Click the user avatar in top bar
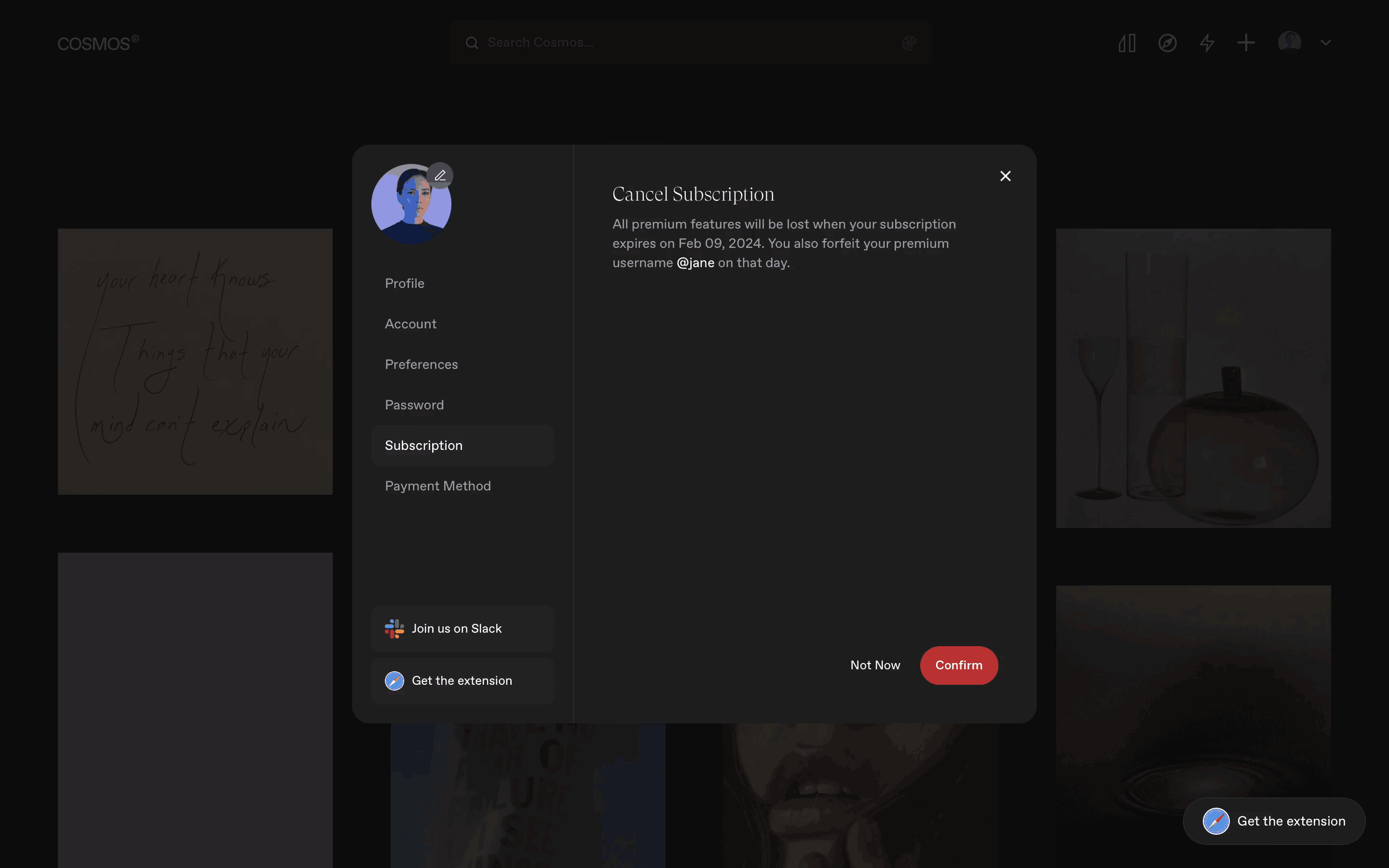This screenshot has width=1389, height=868. click(1289, 42)
